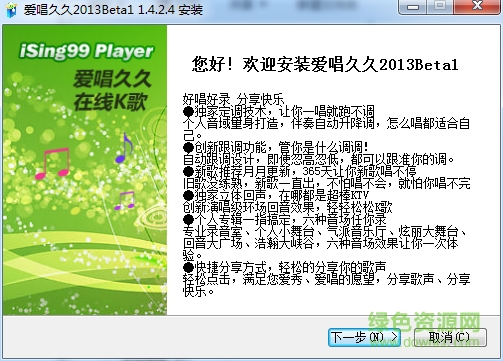Click the iSing99 Player logo text
The height and width of the screenshot is (361, 503).
pos(86,51)
